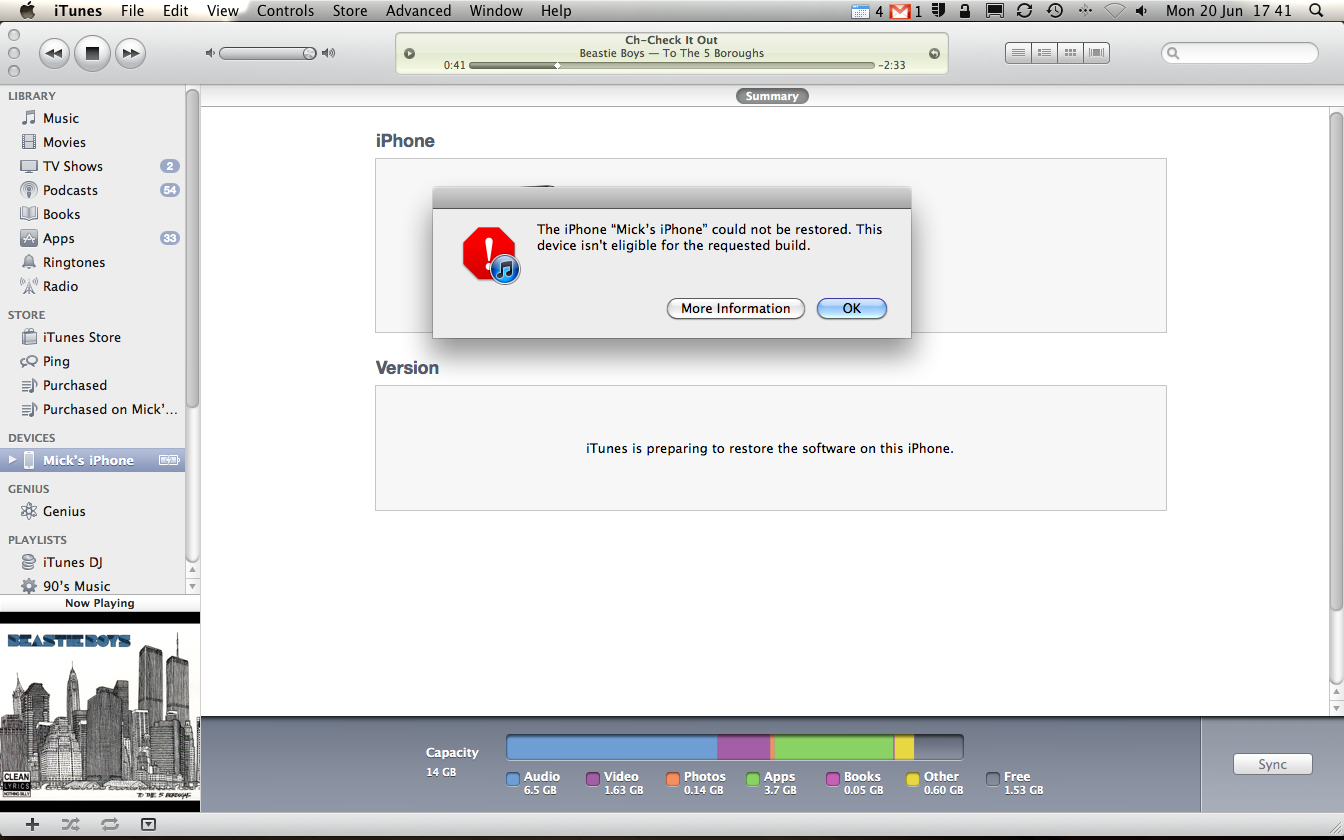
Task: Open Wi-Fi status in menu bar
Action: (x=1115, y=11)
